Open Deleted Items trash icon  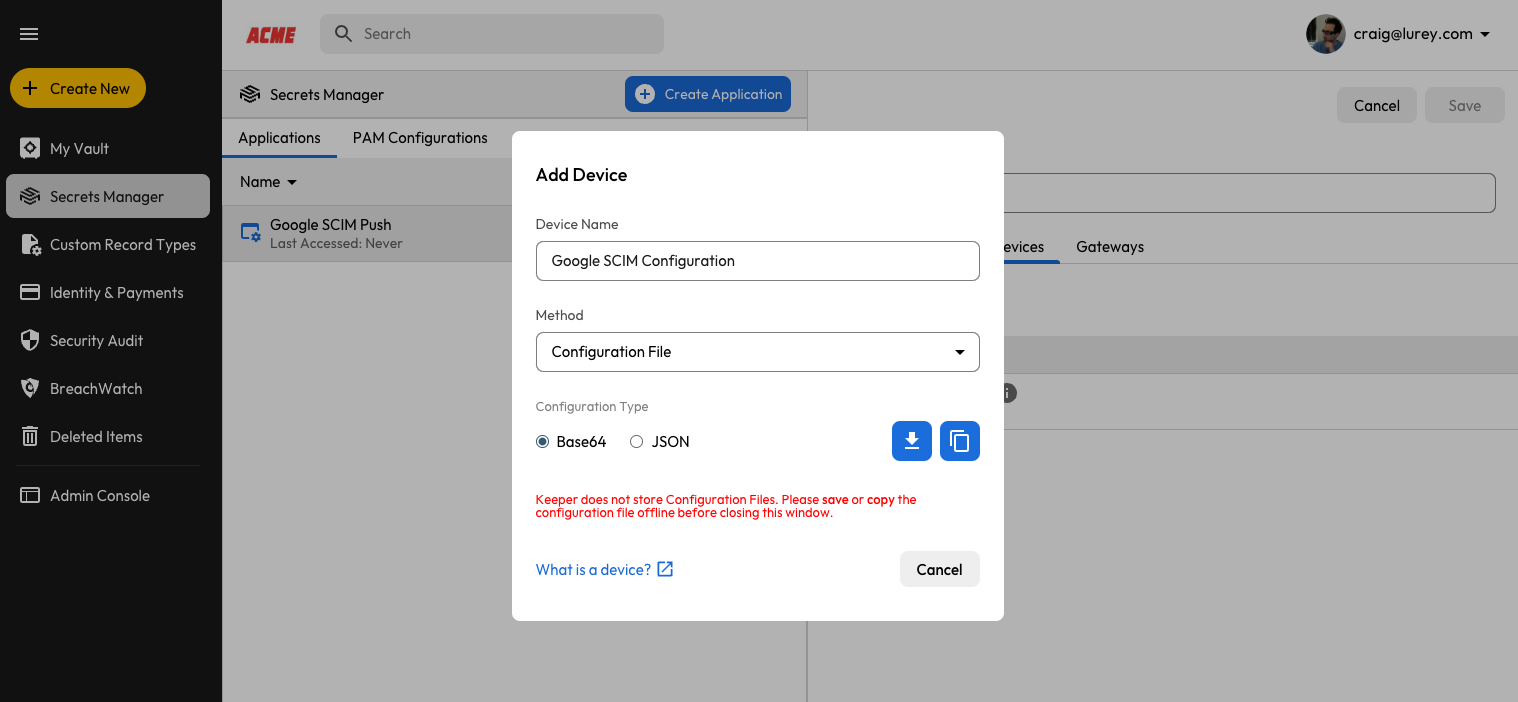pos(30,436)
